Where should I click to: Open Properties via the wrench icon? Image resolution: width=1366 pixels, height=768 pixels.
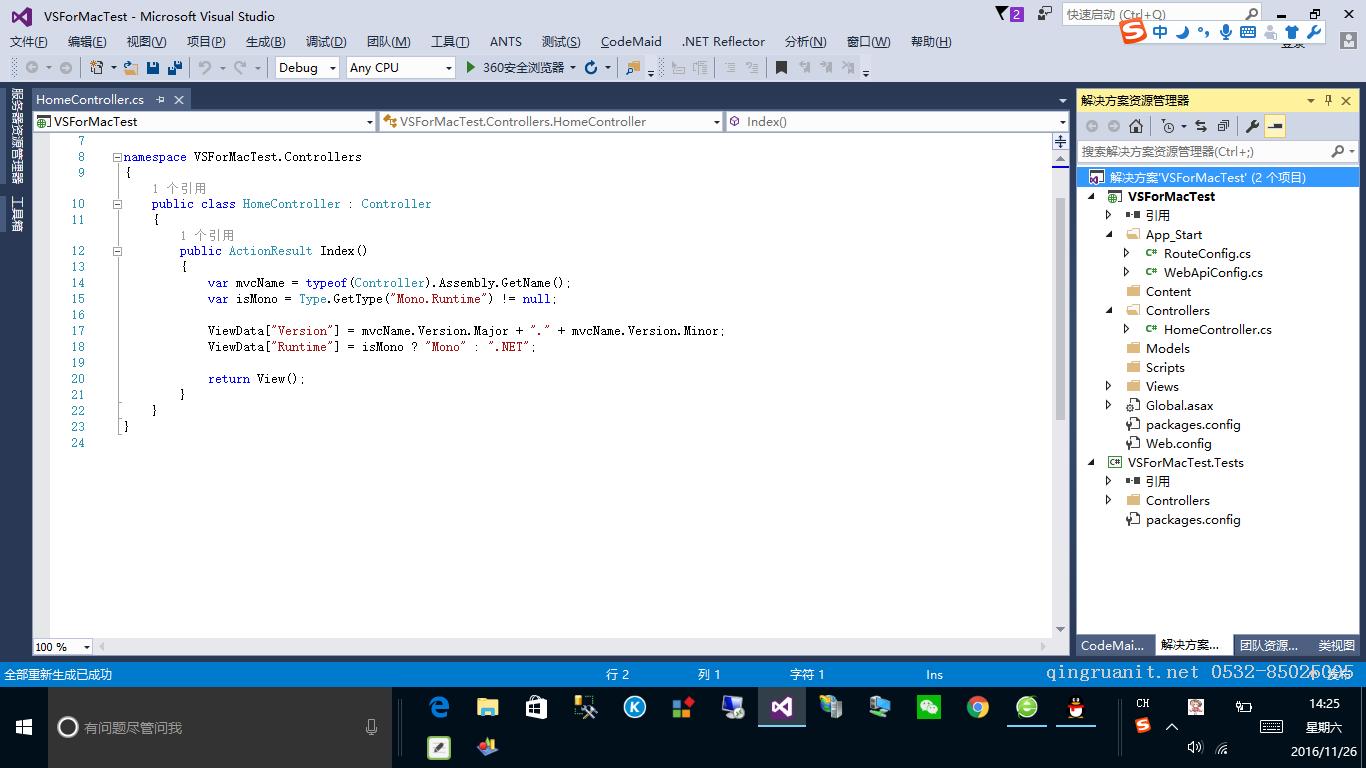[1254, 126]
